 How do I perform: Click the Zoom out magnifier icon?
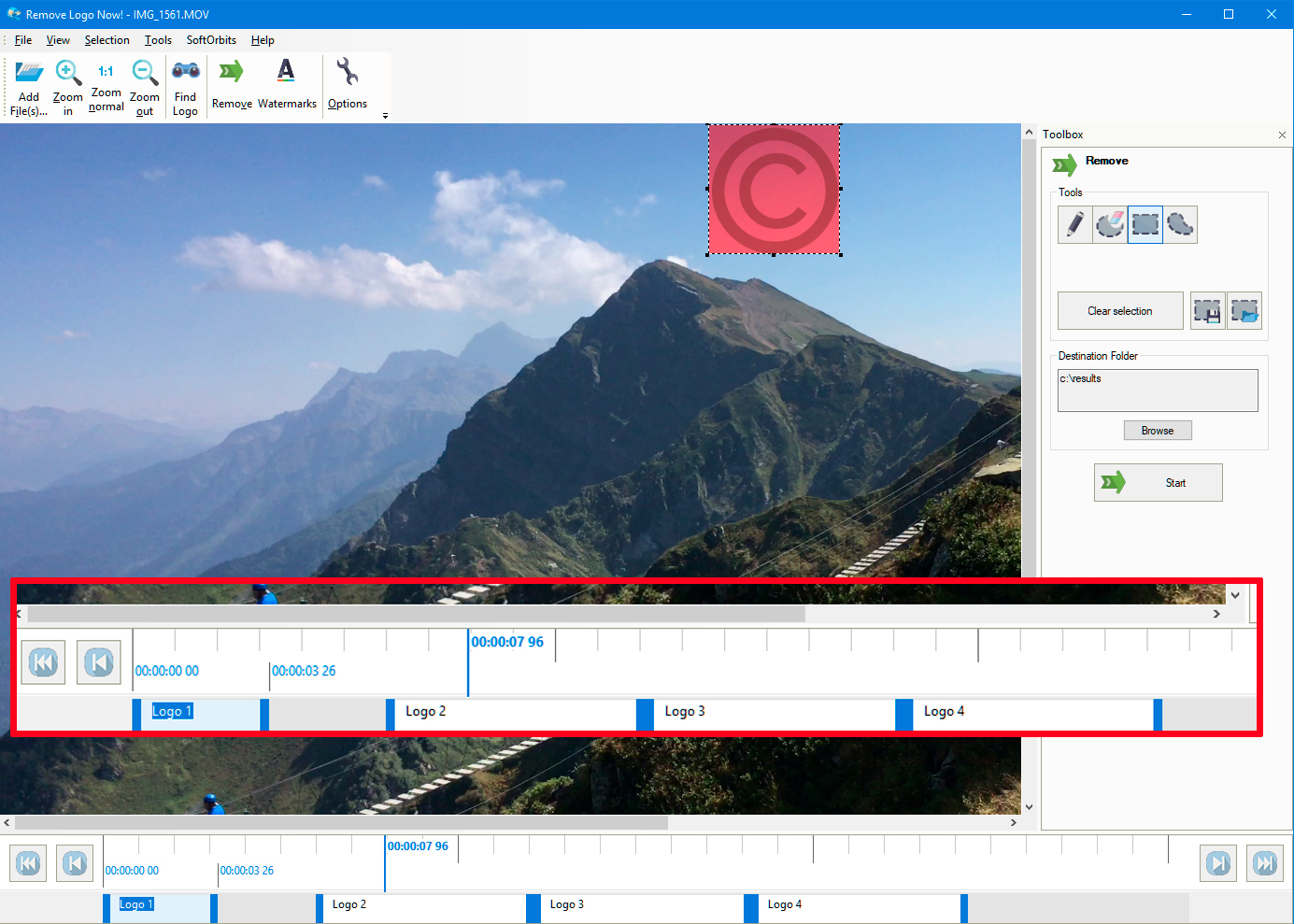[145, 88]
